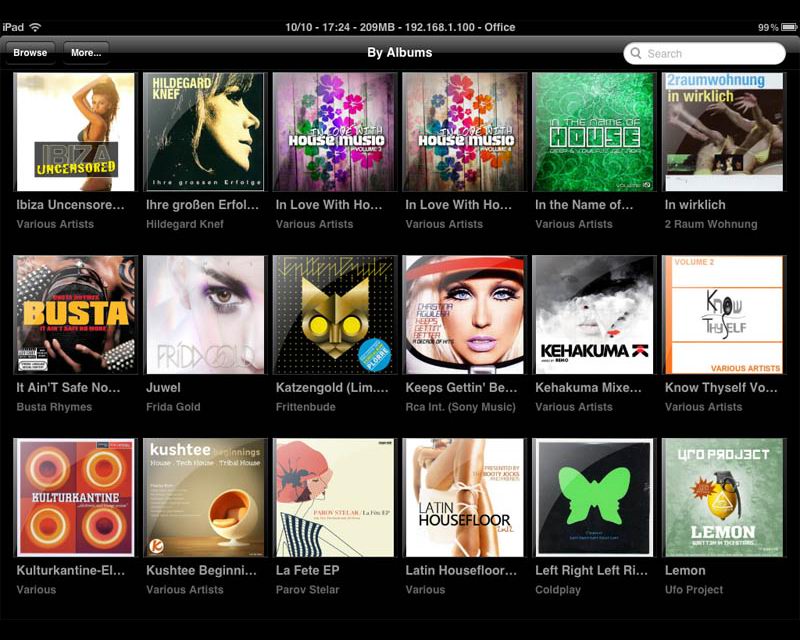Select the 'Kehakuma Mixe…' album title
Image resolution: width=800 pixels, height=640 pixels.
click(x=589, y=387)
